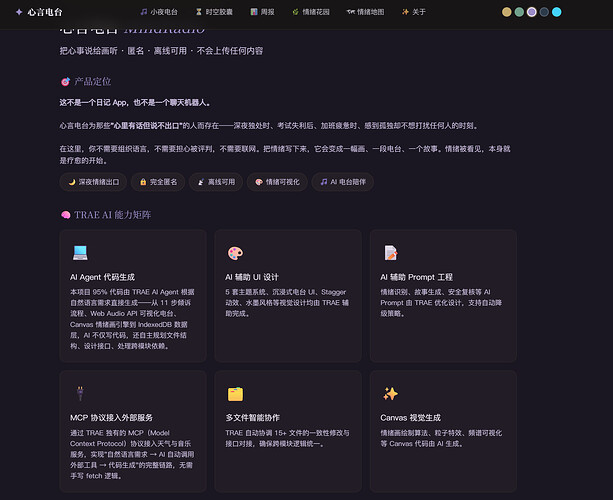This screenshot has height=500, width=613.
Task: Click the lock icon in 完全匿名
Action: (143, 182)
